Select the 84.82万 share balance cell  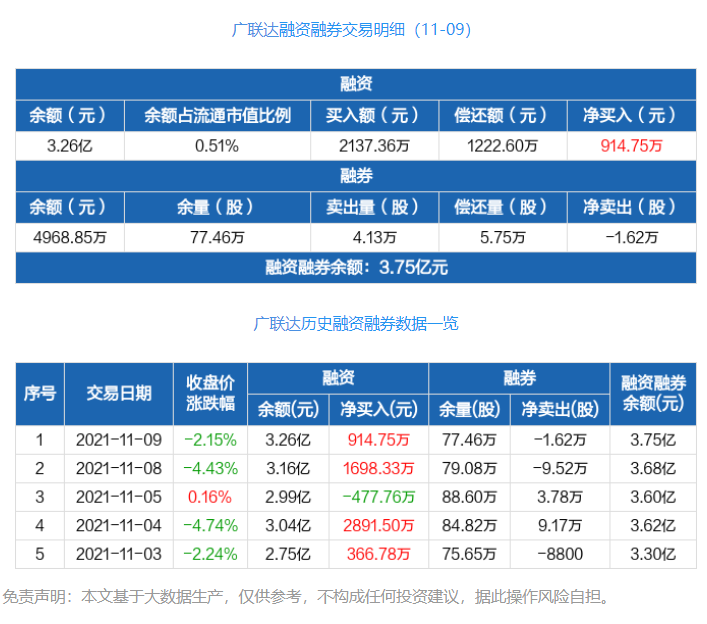[x=469, y=525]
